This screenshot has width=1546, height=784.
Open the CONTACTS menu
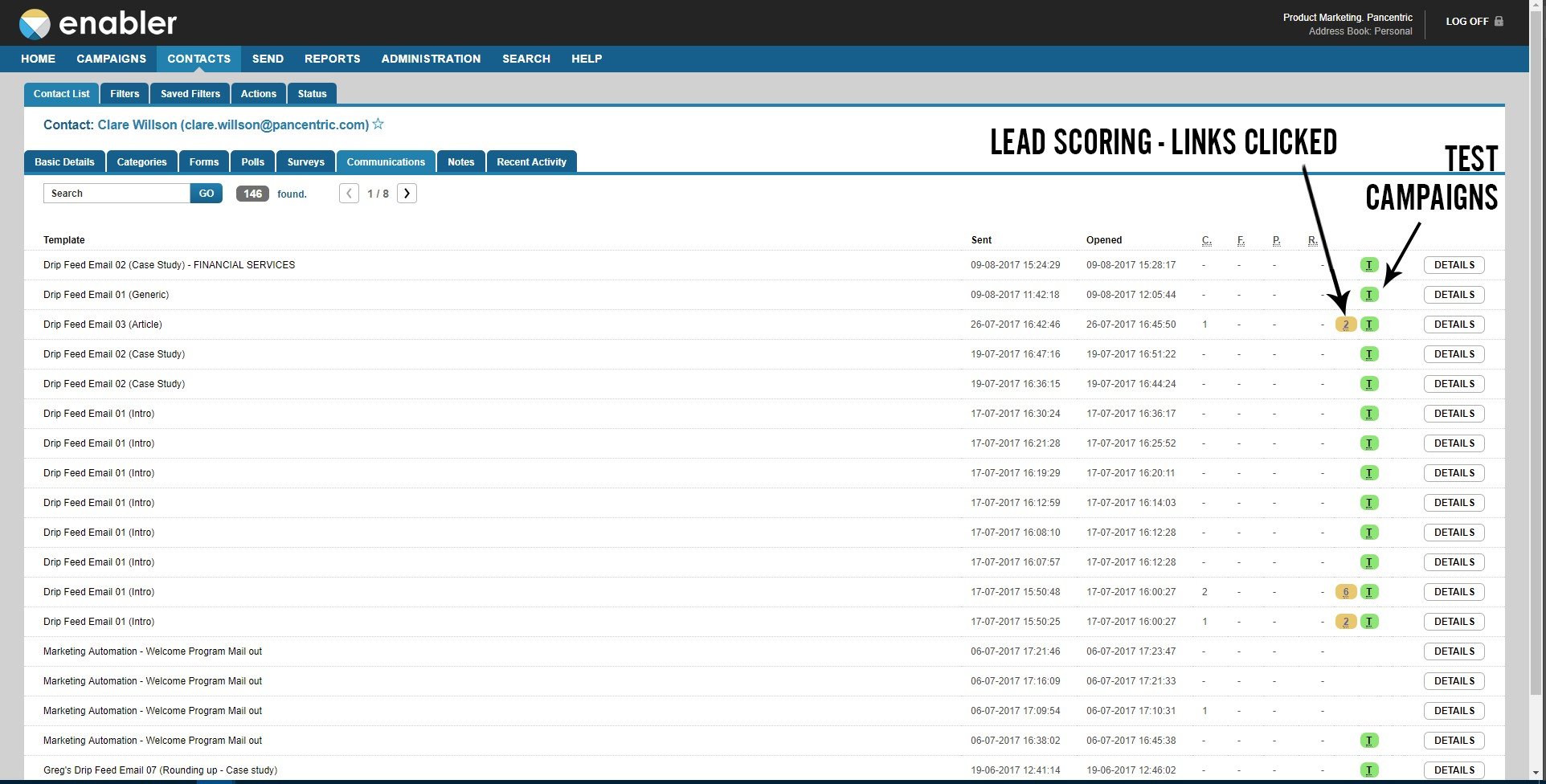(199, 59)
